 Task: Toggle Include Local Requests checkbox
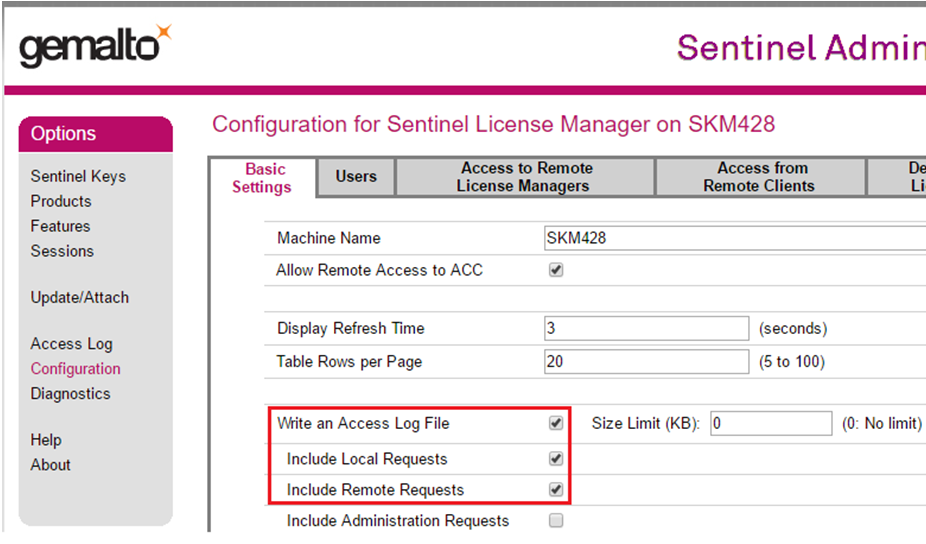click(x=557, y=459)
